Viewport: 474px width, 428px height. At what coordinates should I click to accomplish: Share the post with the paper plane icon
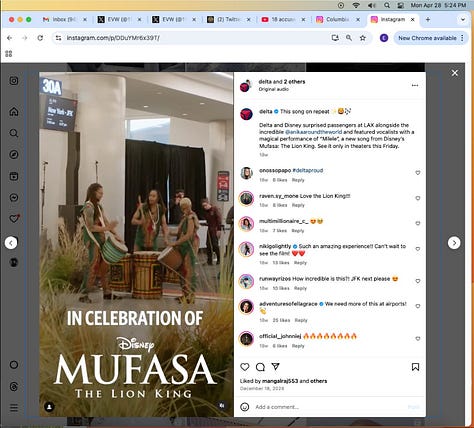click(x=275, y=367)
